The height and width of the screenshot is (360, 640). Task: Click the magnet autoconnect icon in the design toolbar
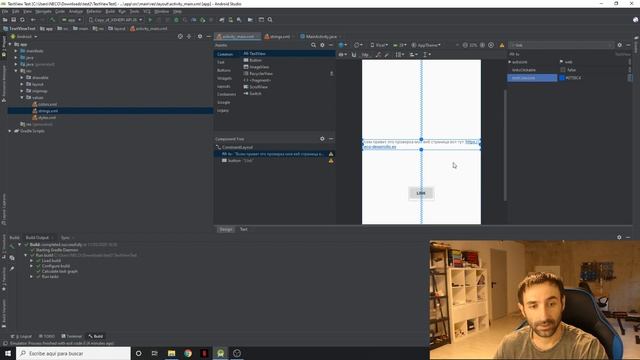353,55
